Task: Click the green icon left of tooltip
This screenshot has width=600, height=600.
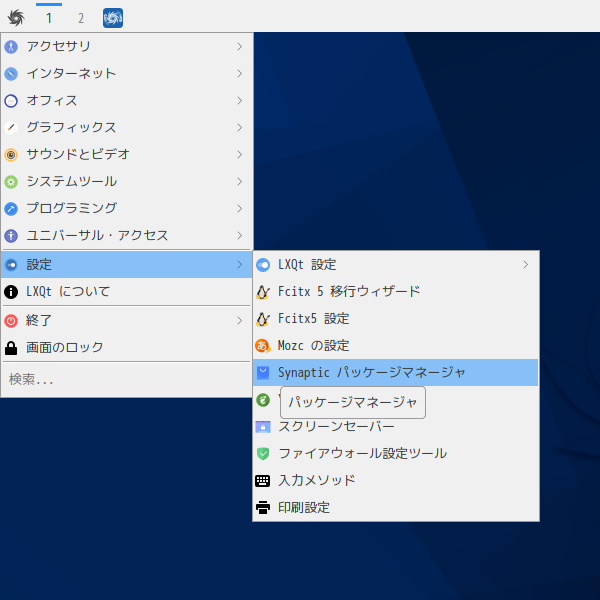Action: pos(263,399)
